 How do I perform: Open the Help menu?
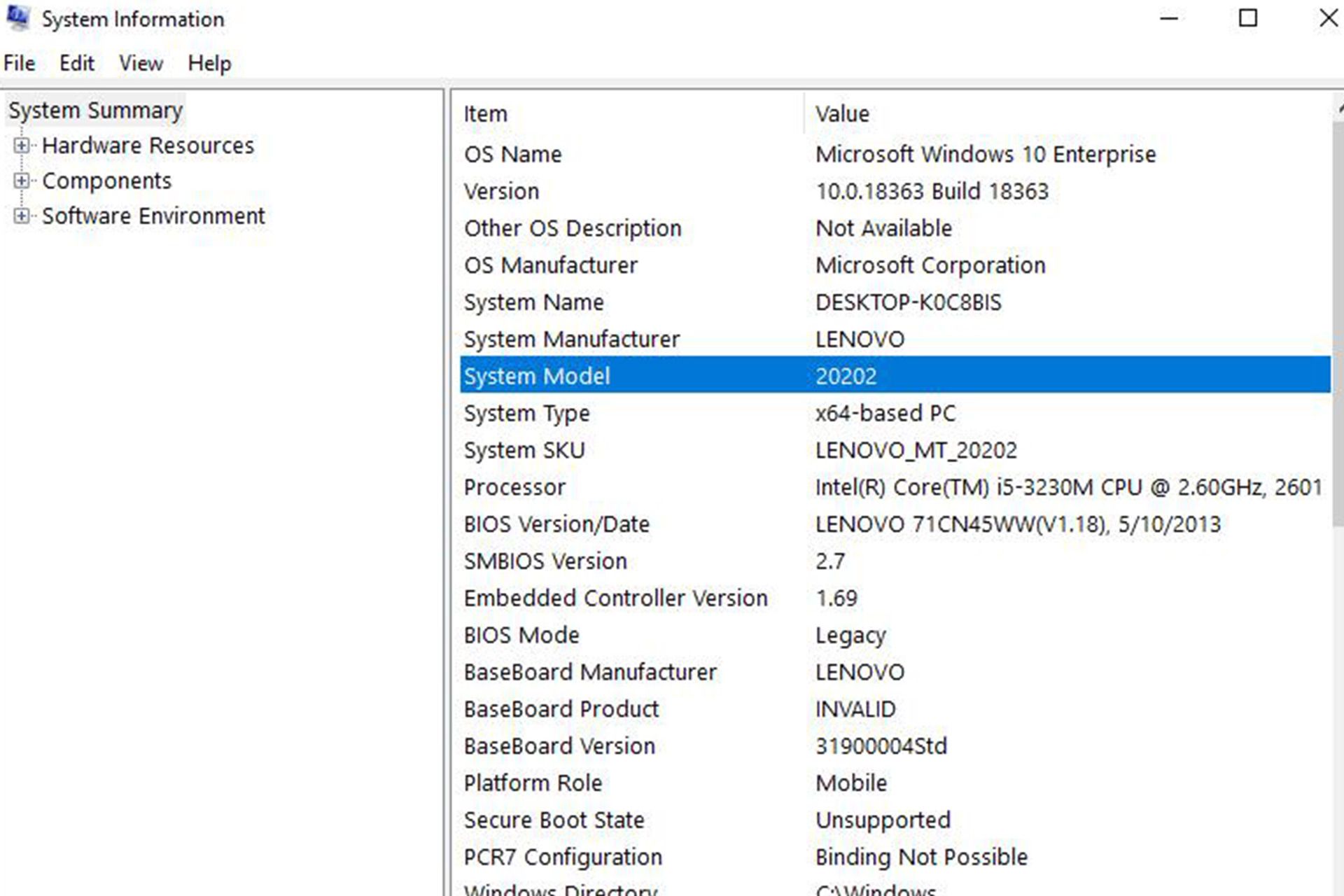pos(209,63)
